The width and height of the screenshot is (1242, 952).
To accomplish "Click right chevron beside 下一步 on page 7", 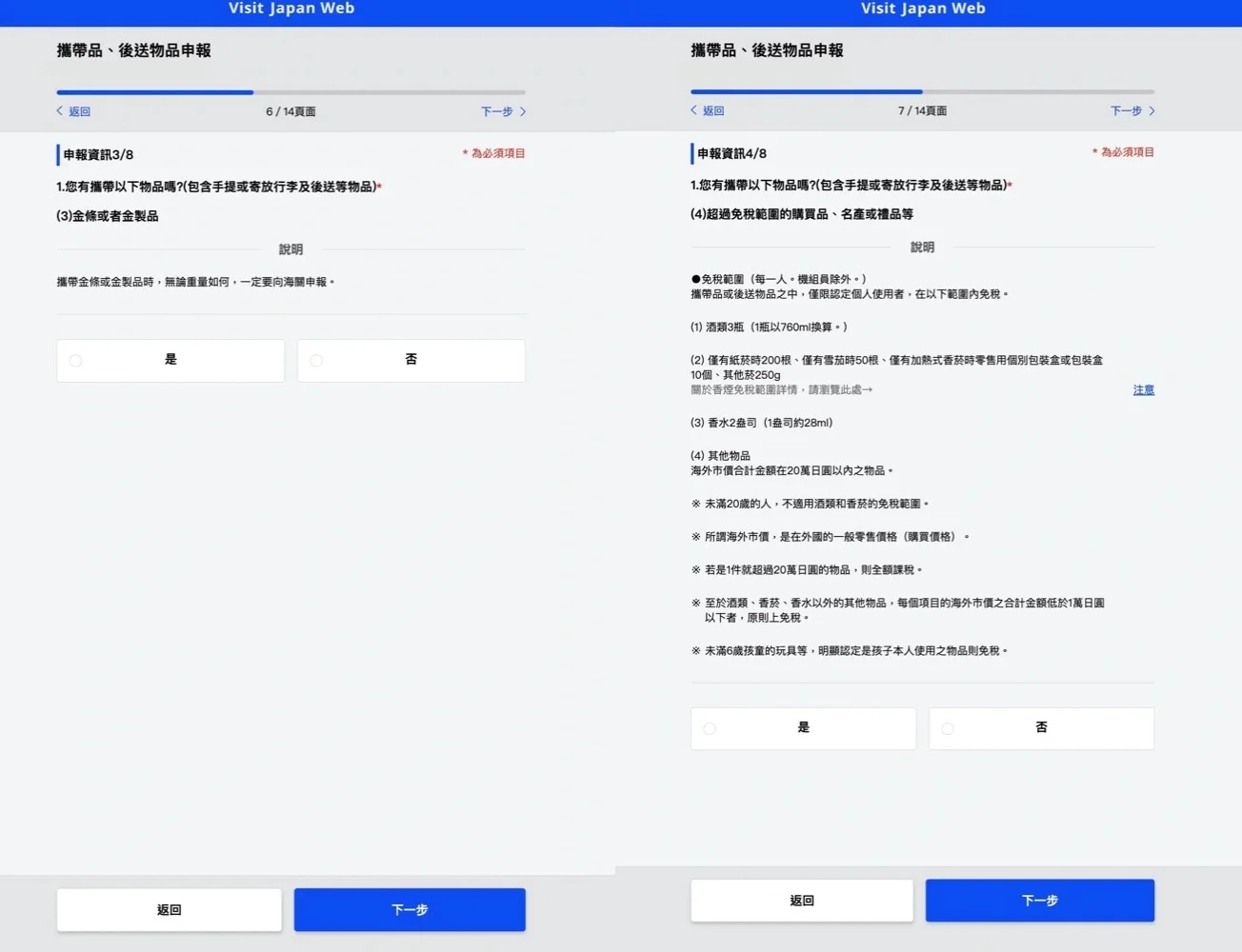I will (x=1152, y=110).
